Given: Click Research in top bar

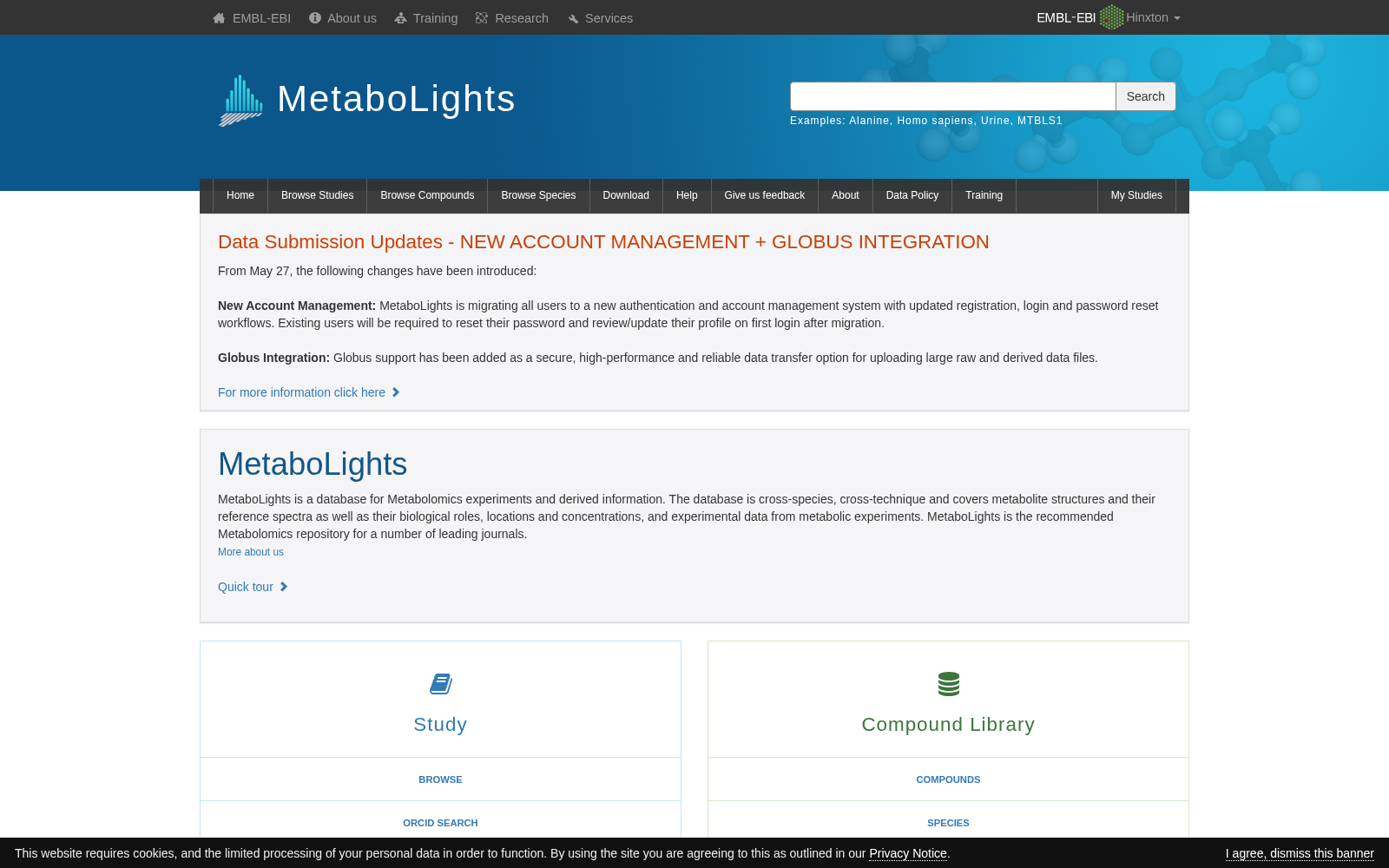Looking at the screenshot, I should point(522,18).
